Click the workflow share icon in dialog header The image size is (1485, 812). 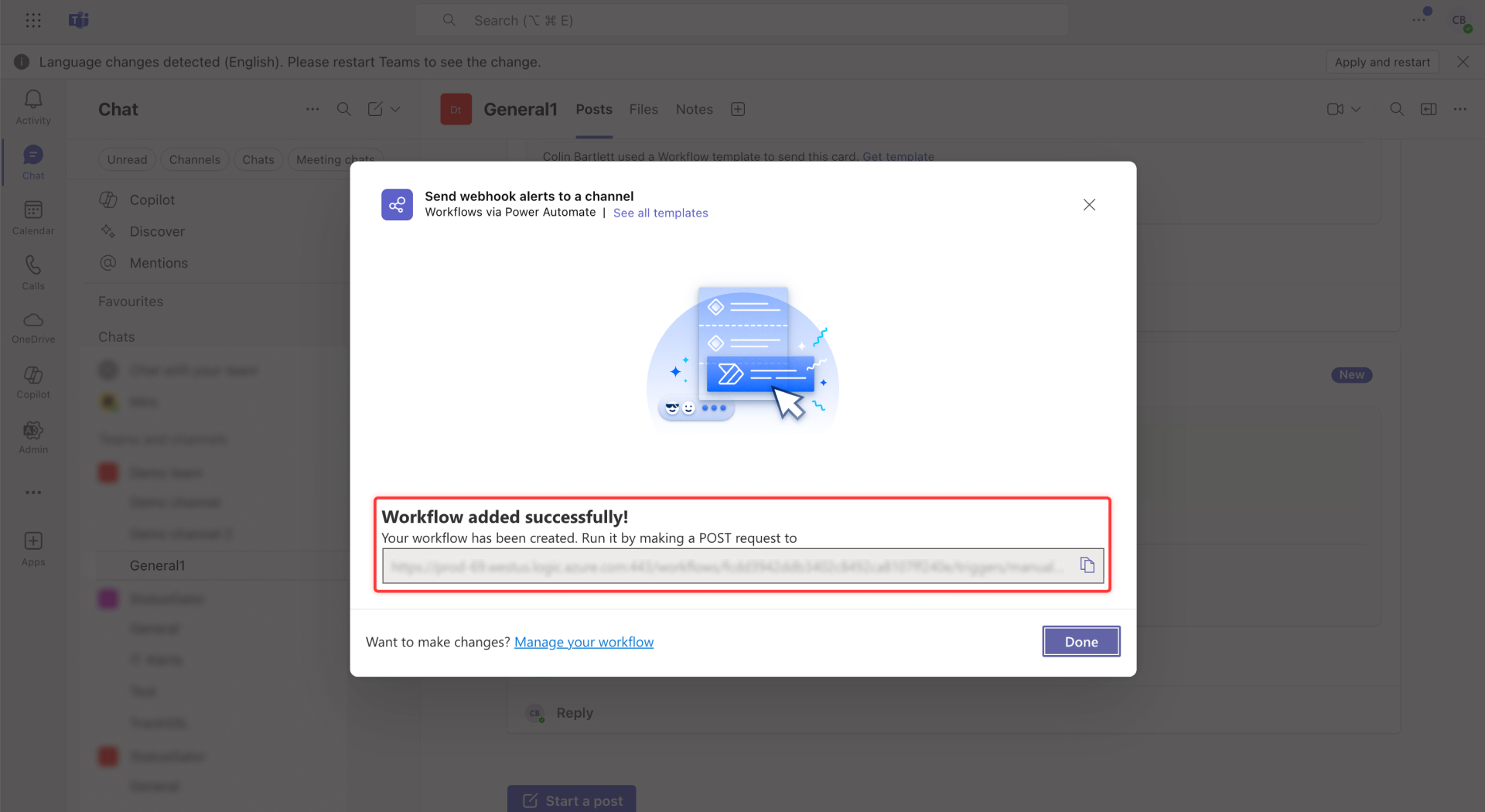(x=397, y=205)
